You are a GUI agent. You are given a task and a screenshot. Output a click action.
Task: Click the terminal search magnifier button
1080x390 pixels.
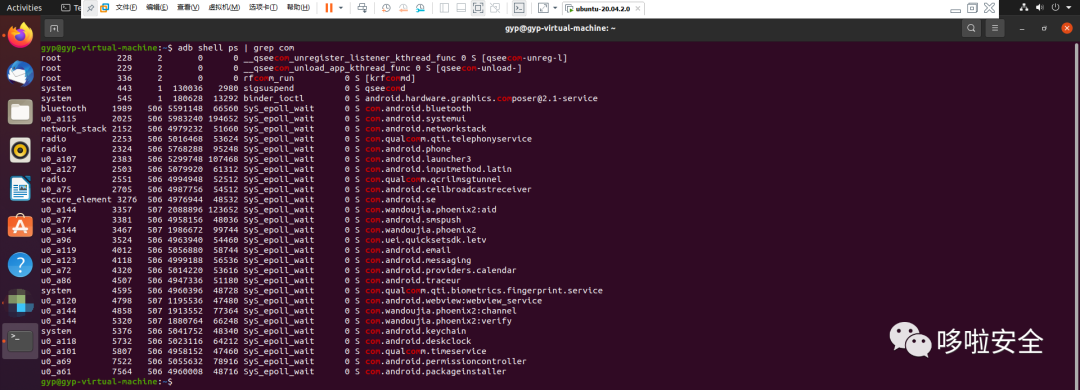tap(971, 28)
